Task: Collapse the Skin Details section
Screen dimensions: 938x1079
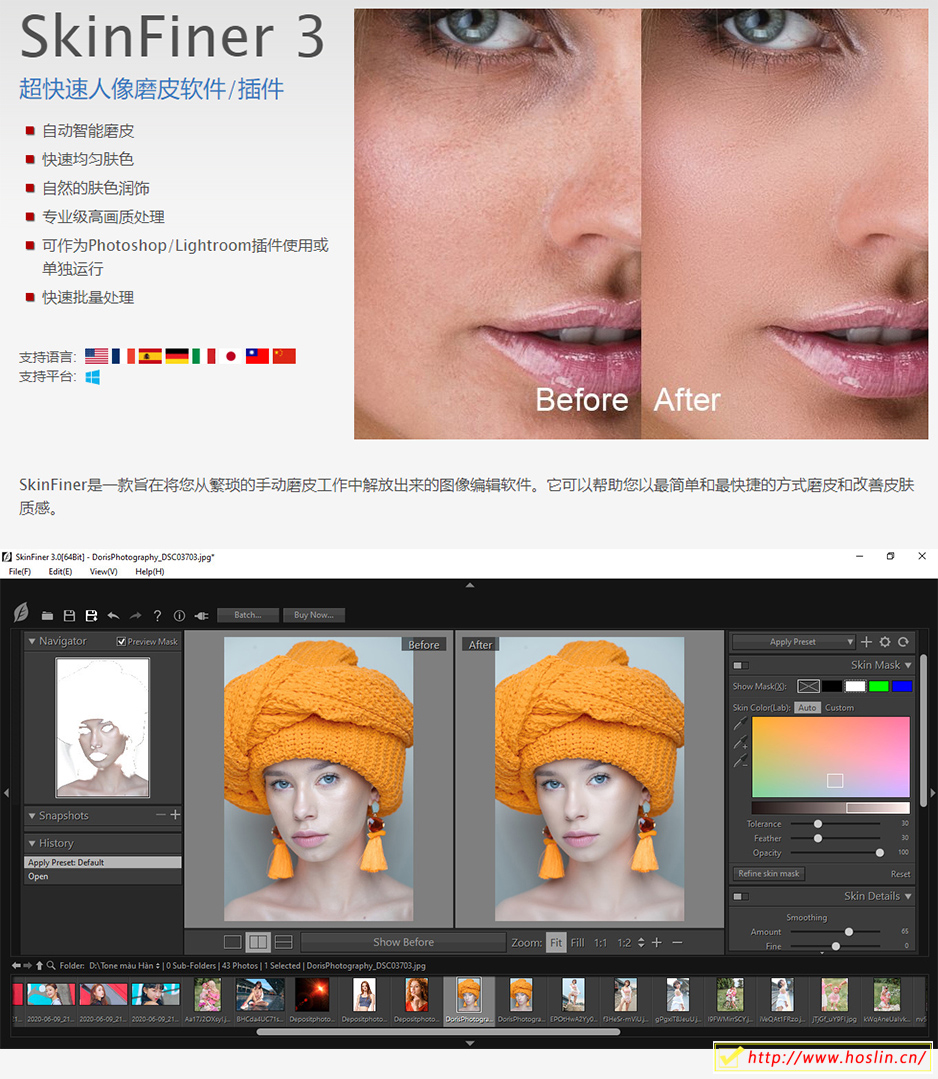Action: point(908,896)
